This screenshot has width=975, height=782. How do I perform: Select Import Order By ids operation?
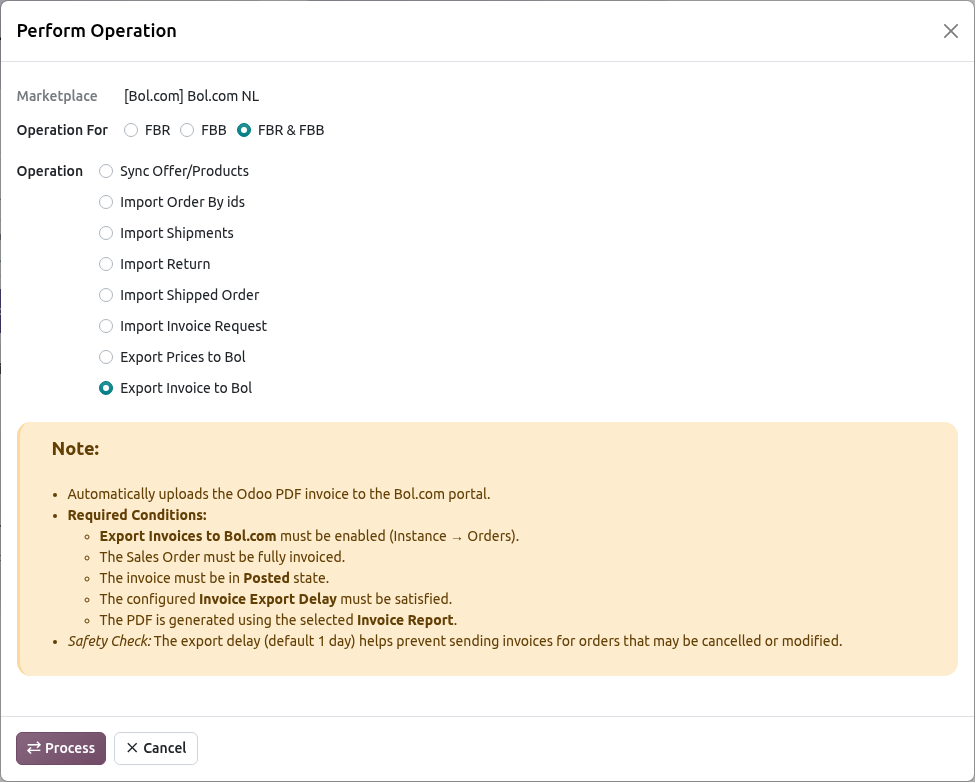tap(106, 202)
